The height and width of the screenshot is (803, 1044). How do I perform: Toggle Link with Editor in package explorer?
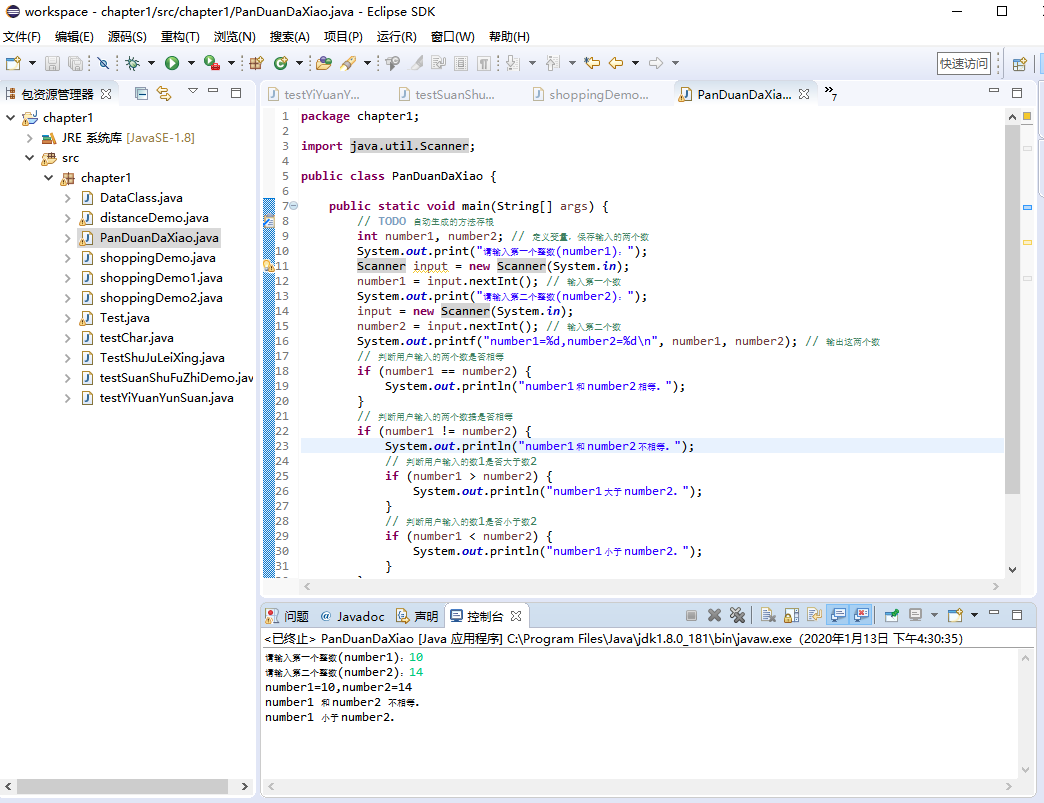point(164,93)
